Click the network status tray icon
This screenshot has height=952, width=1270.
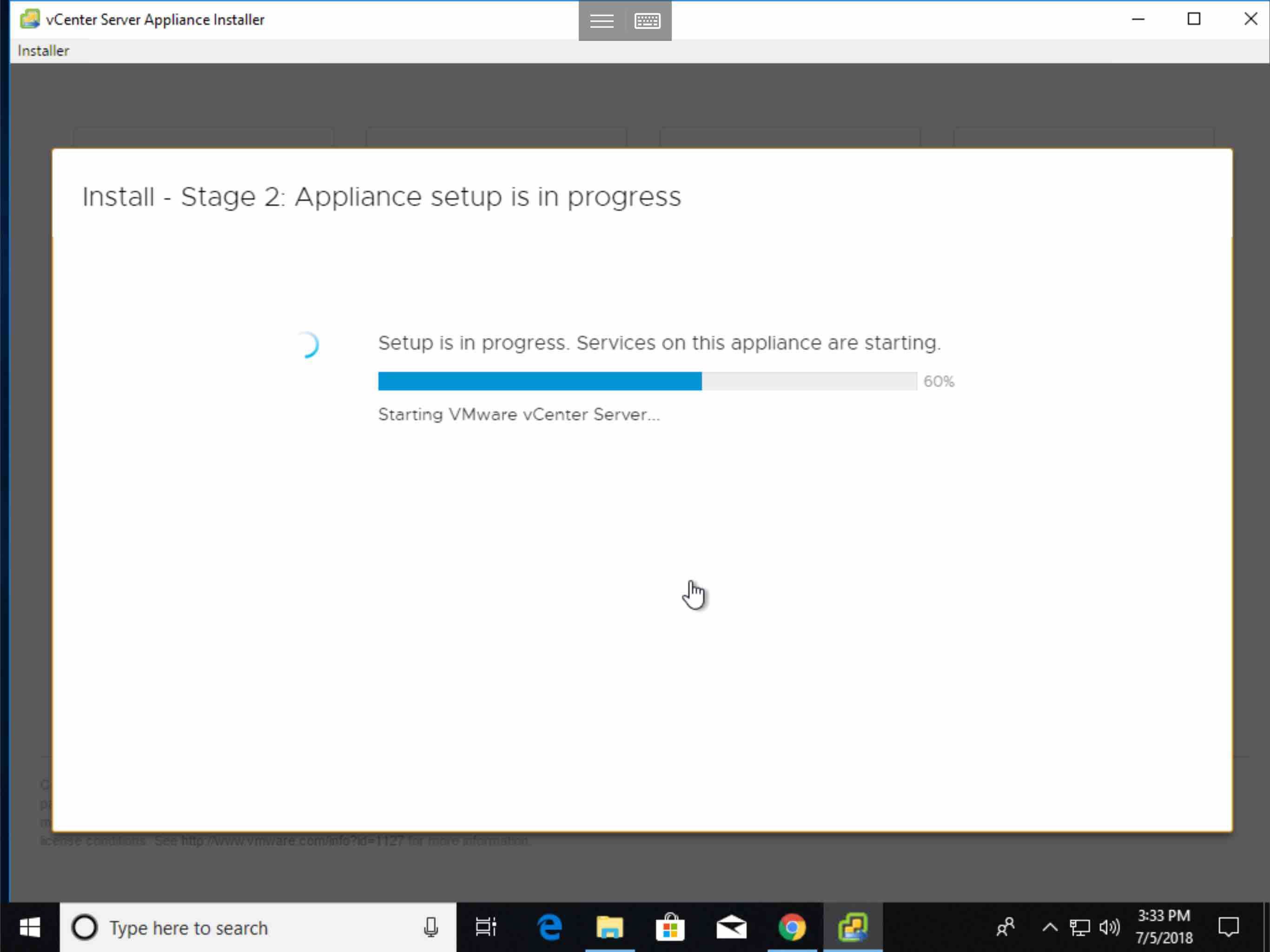coord(1079,927)
